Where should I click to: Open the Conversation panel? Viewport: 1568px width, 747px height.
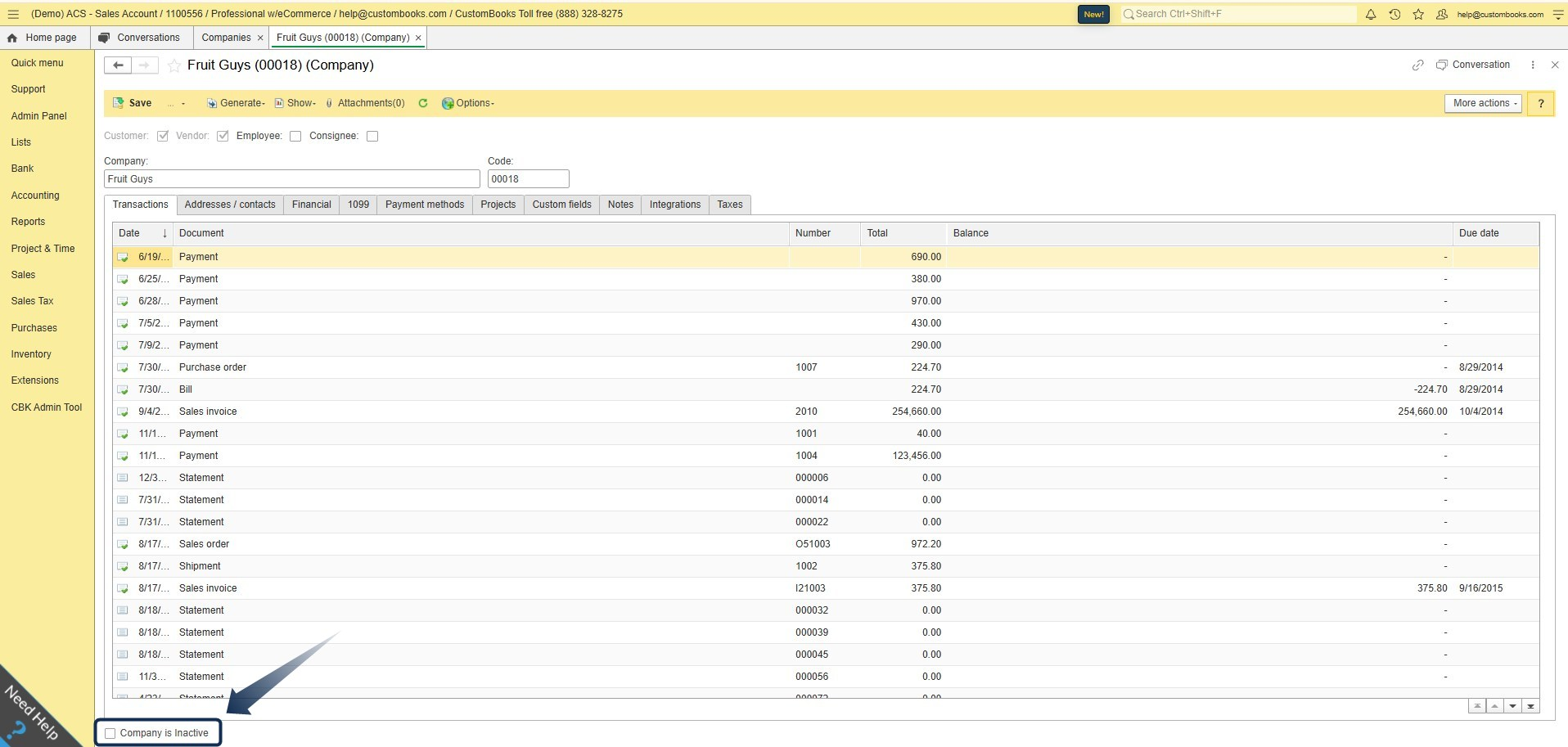pos(1473,65)
